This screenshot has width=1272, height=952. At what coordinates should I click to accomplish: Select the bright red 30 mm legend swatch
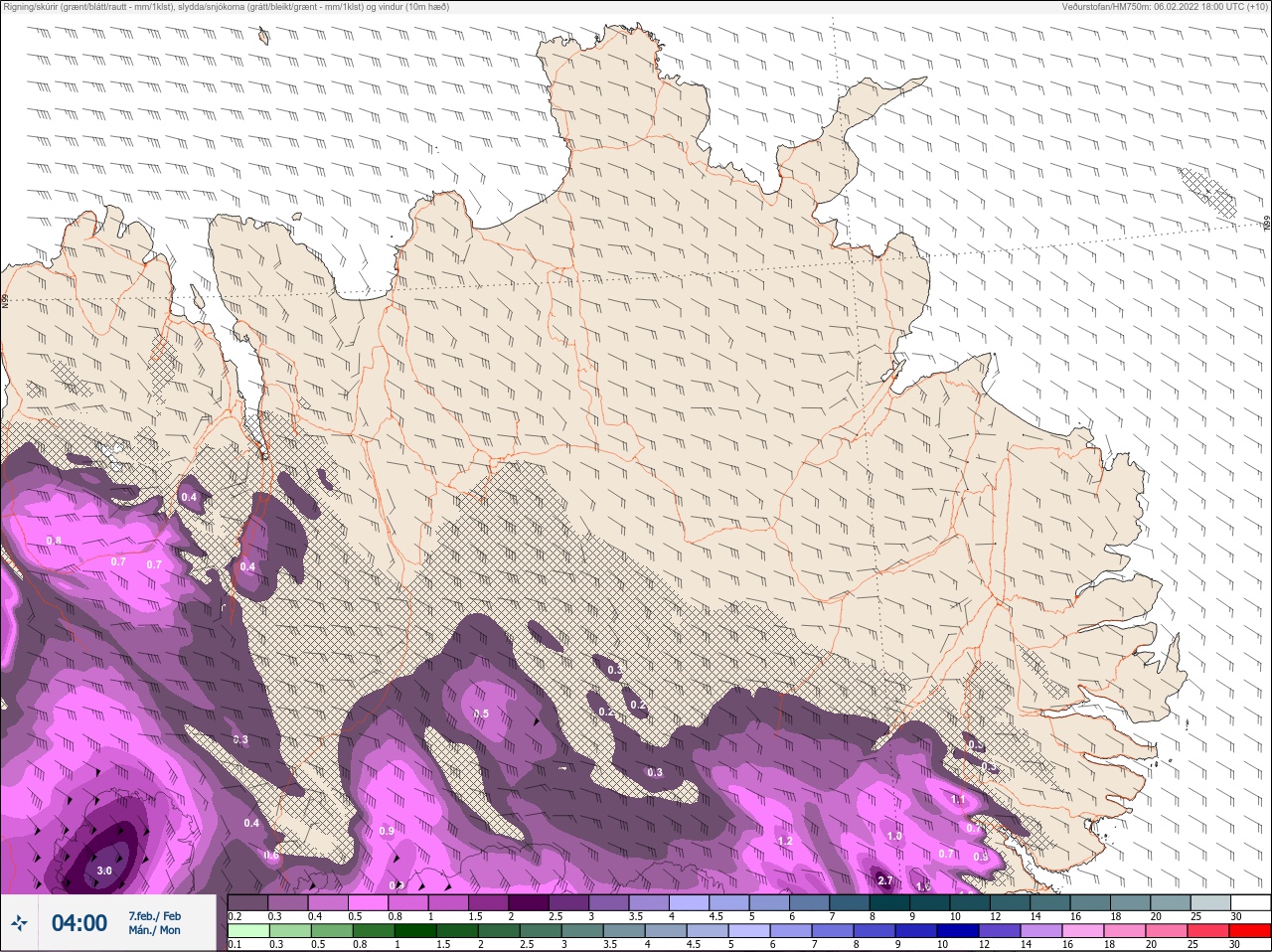tap(1250, 931)
